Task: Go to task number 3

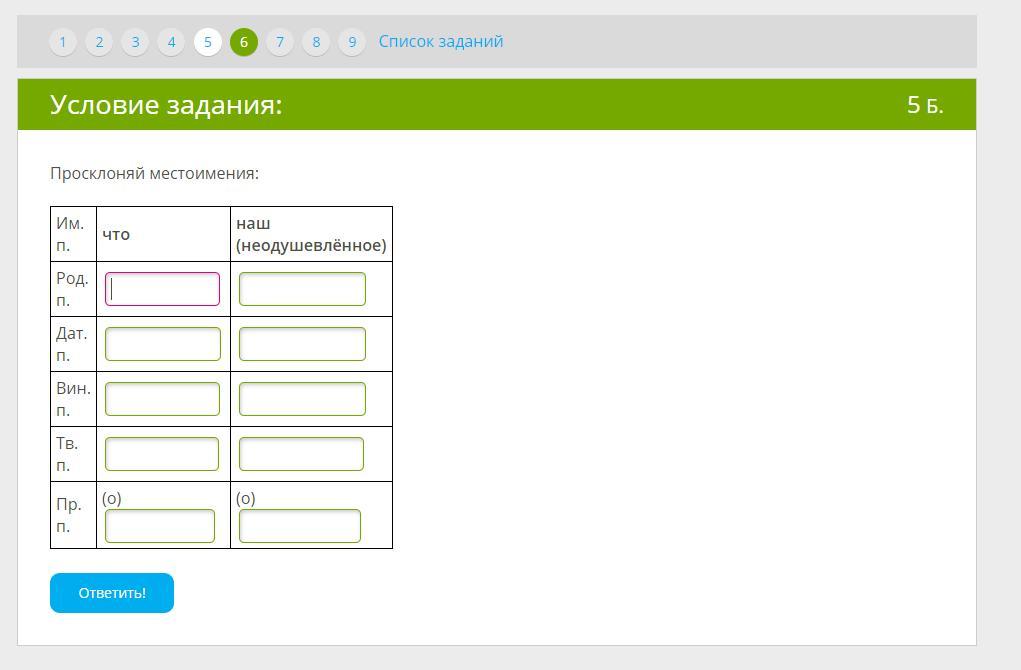Action: click(135, 42)
